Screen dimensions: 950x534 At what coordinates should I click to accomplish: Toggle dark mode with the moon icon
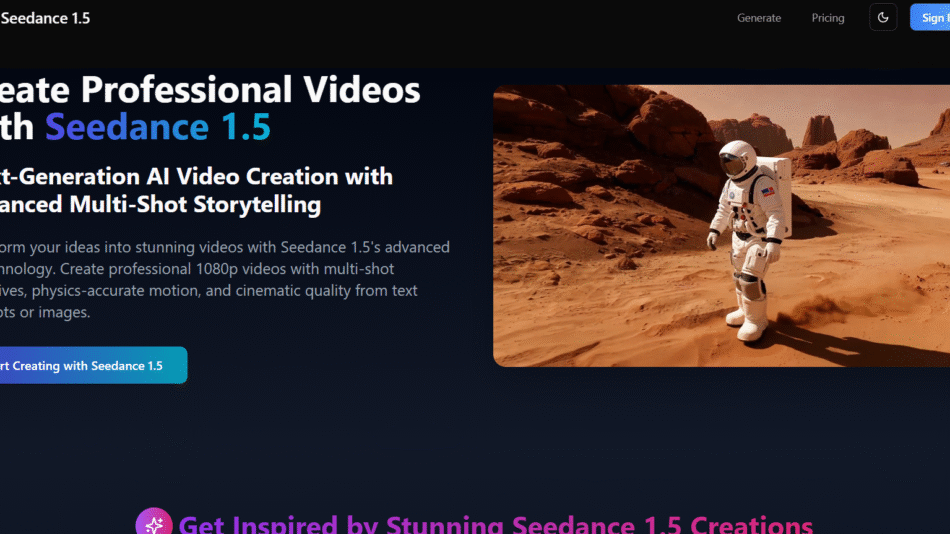tap(883, 18)
